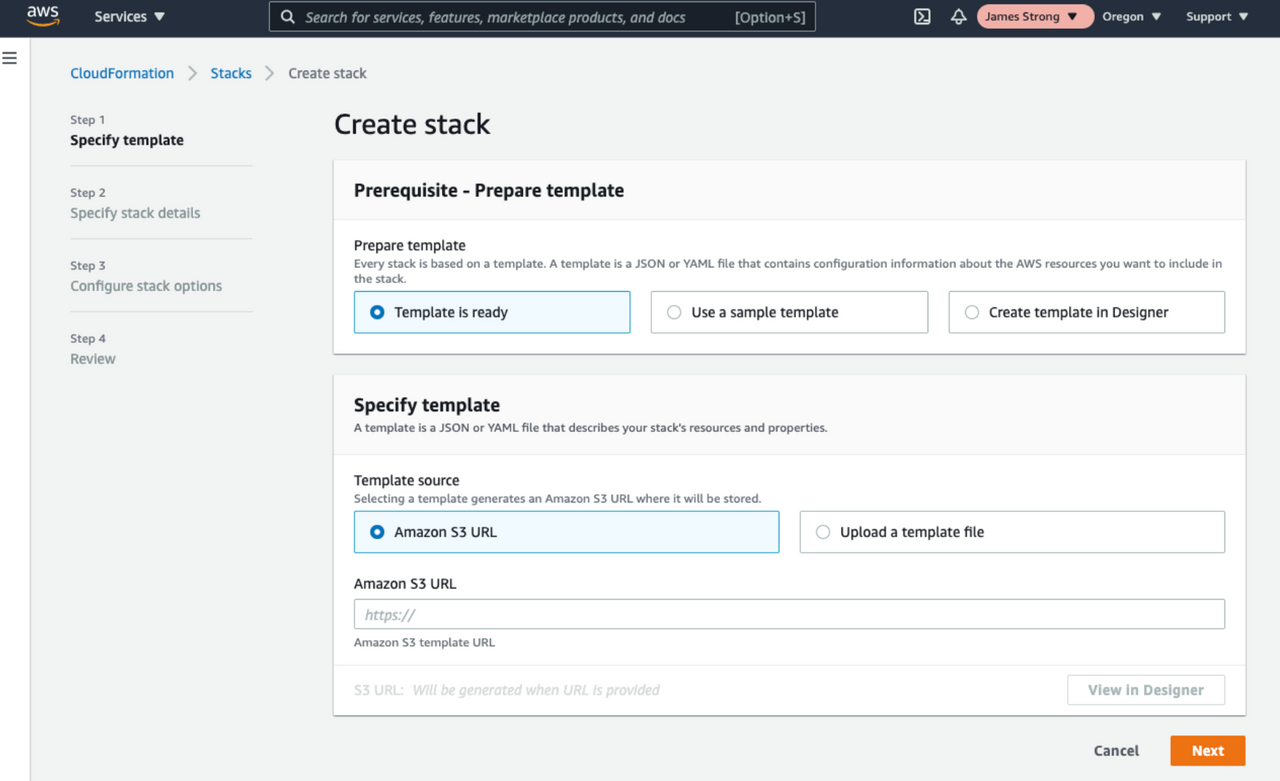Expand the Support menu
Screen dimensions: 1280x781
(1216, 16)
